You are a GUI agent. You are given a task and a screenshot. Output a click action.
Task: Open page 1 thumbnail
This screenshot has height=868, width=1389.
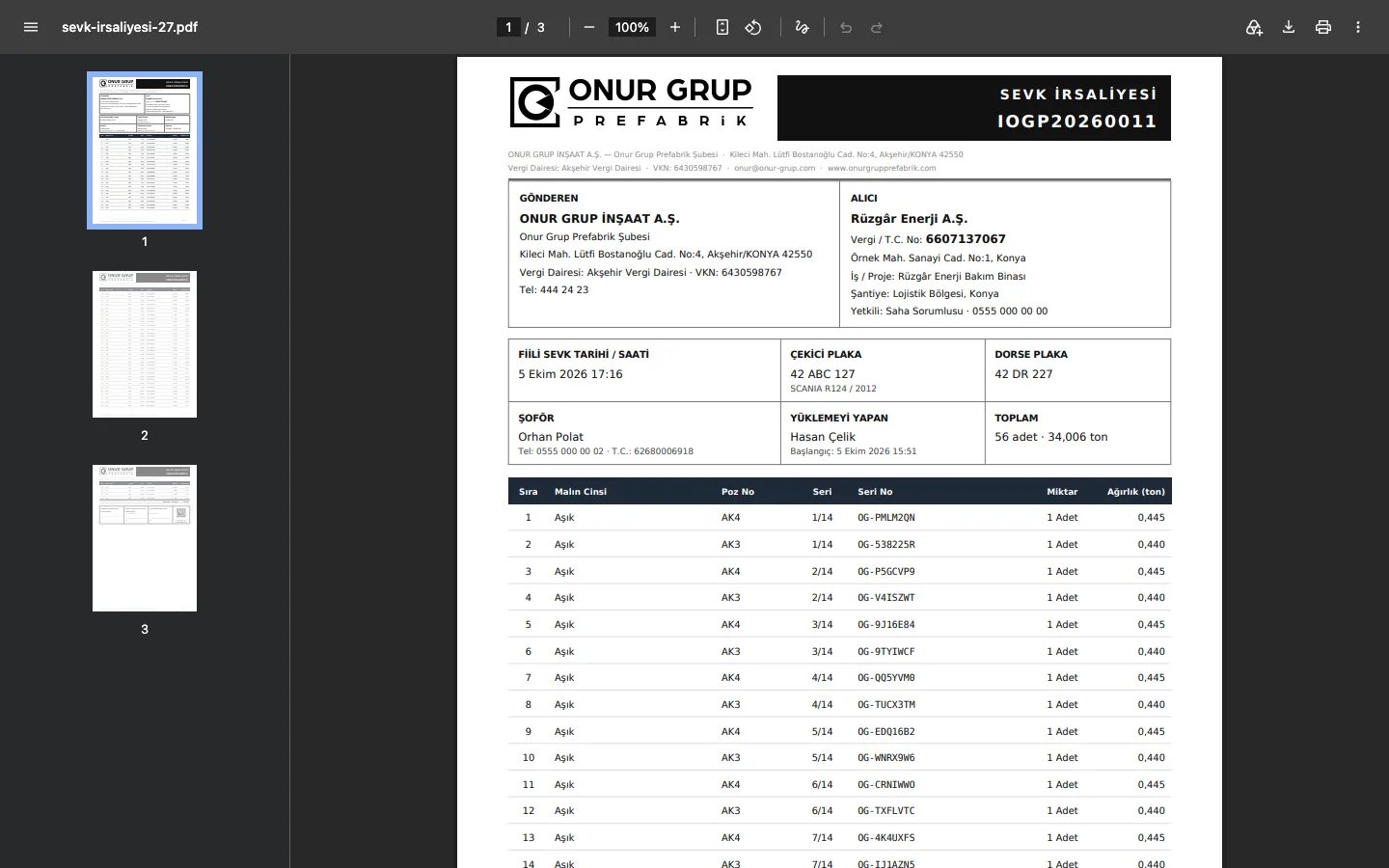click(x=145, y=150)
